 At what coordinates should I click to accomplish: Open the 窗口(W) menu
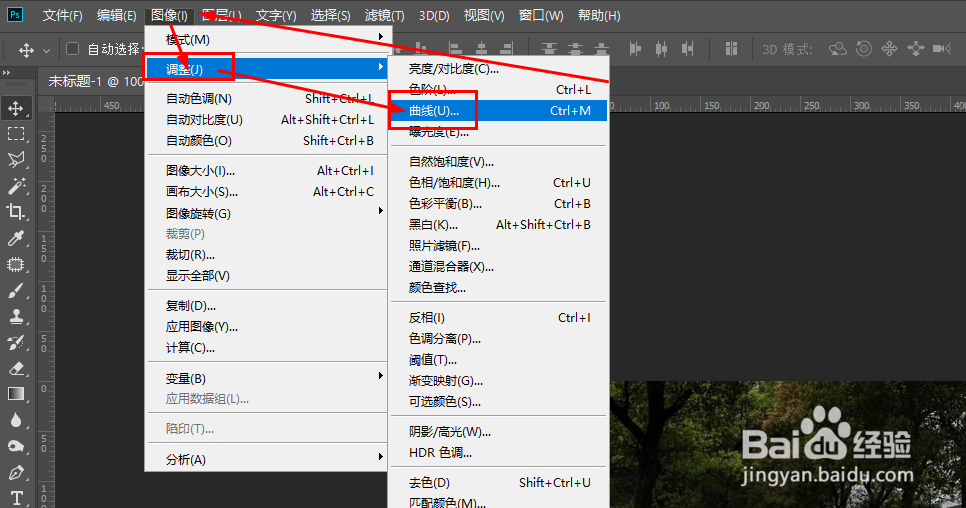point(541,15)
